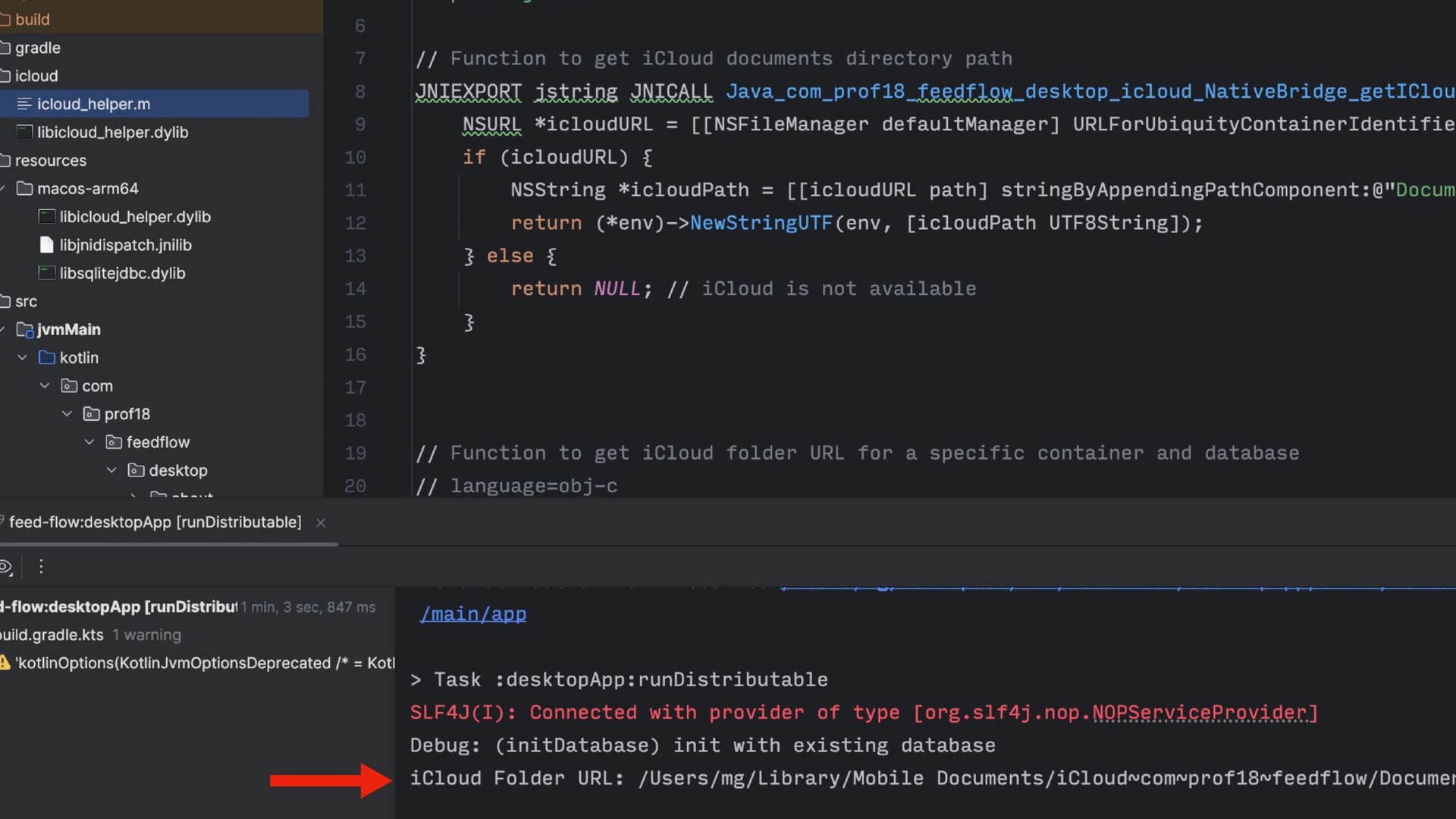Click the jvmMain source module folder icon
1456x819 pixels.
(x=24, y=330)
